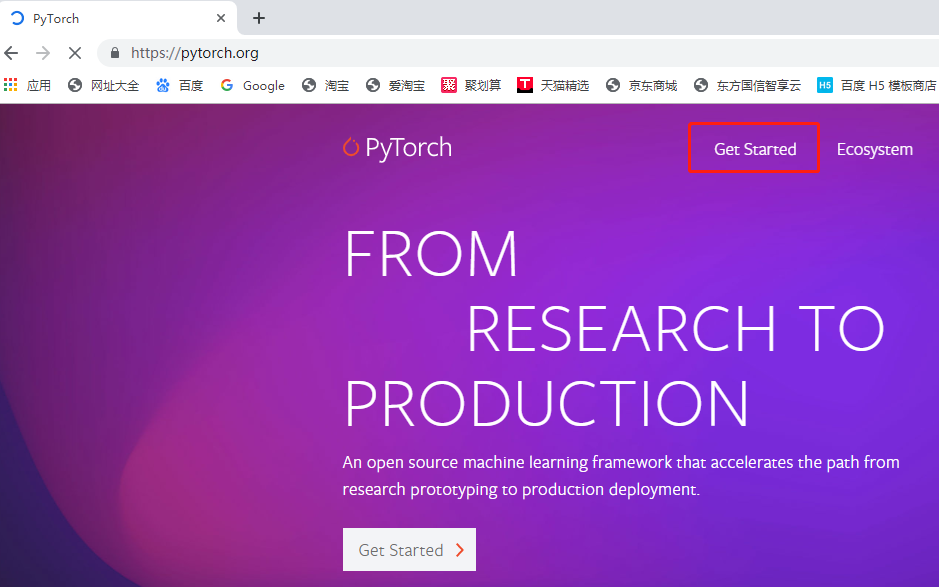
Task: Click the Get Started navigation link
Action: click(x=753, y=147)
